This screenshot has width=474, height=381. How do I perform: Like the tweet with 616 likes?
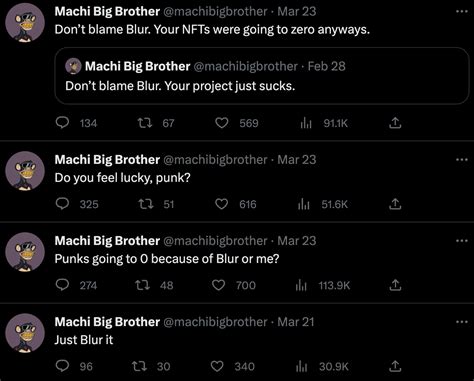222,204
